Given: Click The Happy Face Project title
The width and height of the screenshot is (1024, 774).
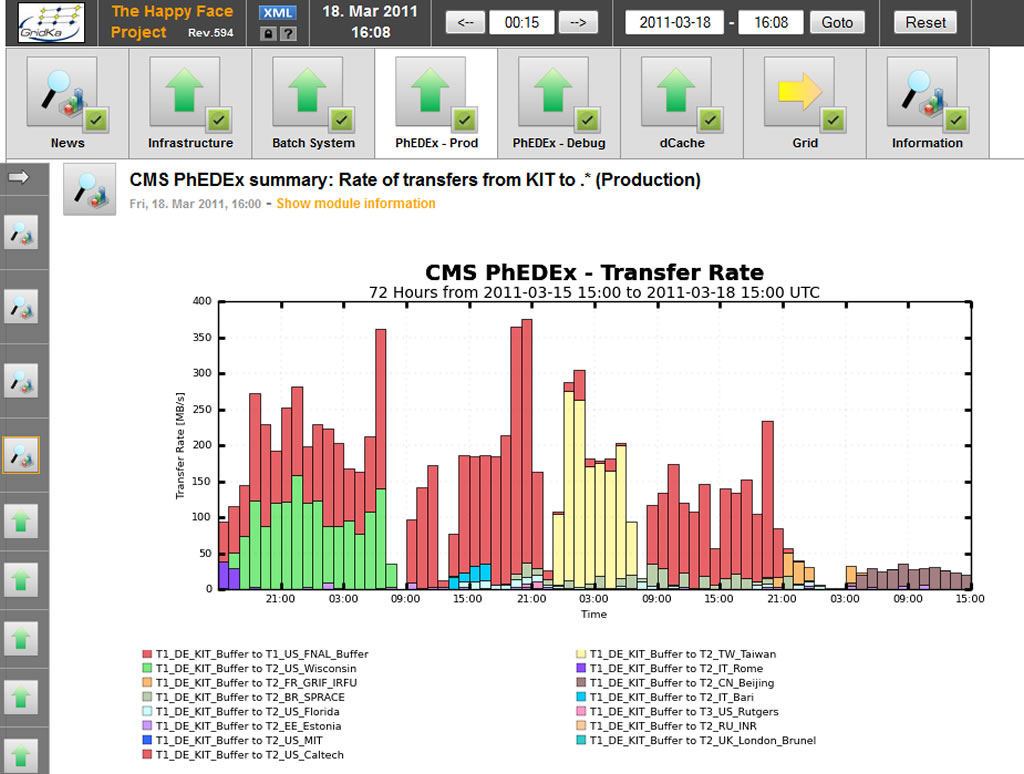Looking at the screenshot, I should (x=172, y=22).
